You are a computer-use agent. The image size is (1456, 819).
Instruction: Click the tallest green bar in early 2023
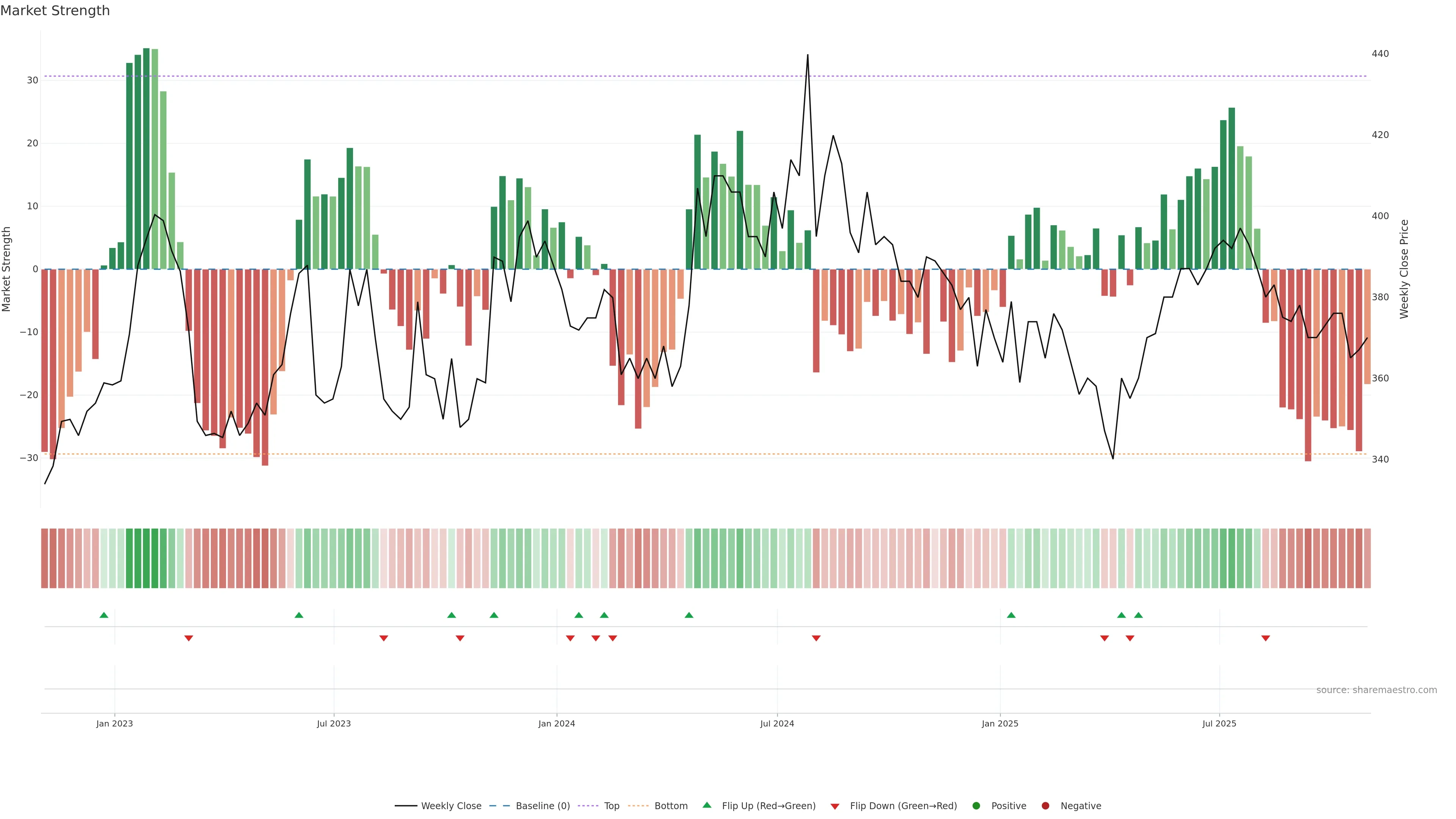(x=146, y=158)
